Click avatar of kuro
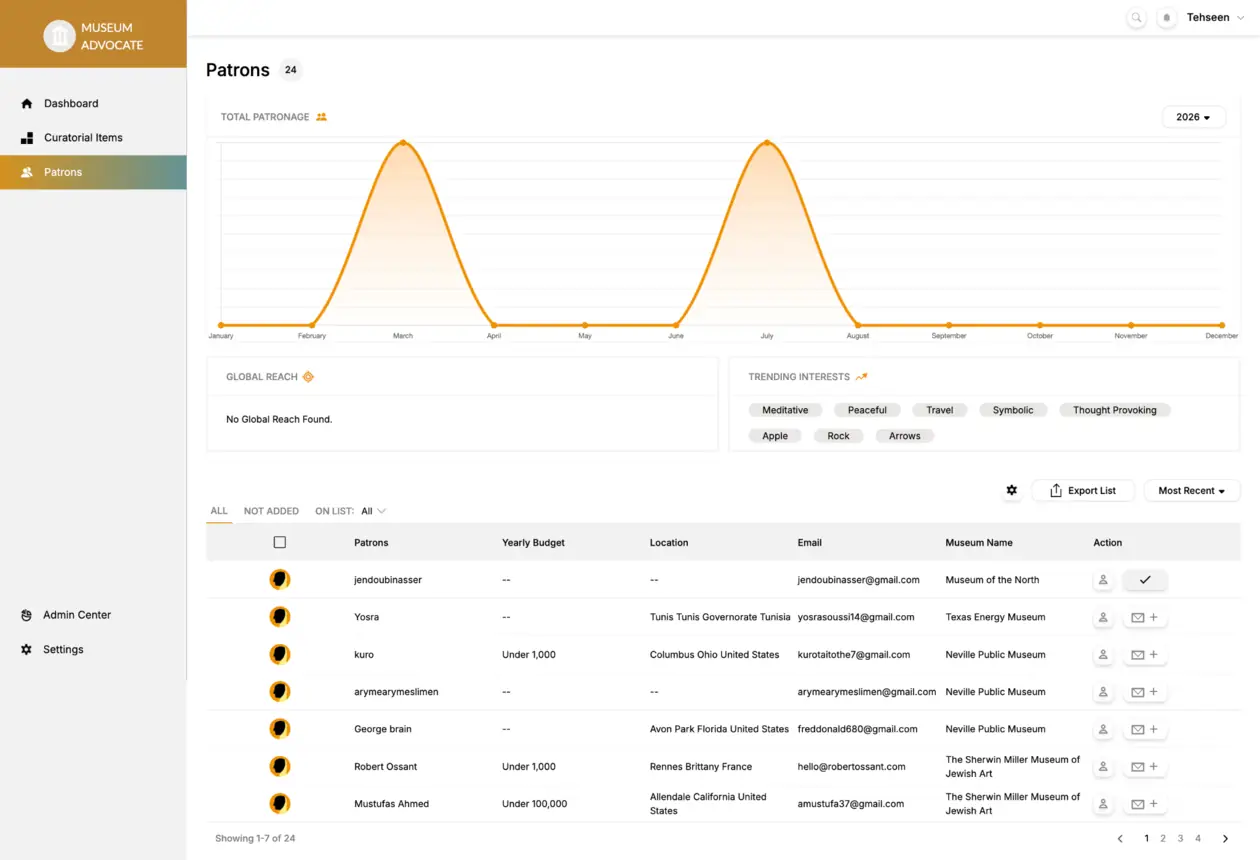The width and height of the screenshot is (1260, 860). 280,655
